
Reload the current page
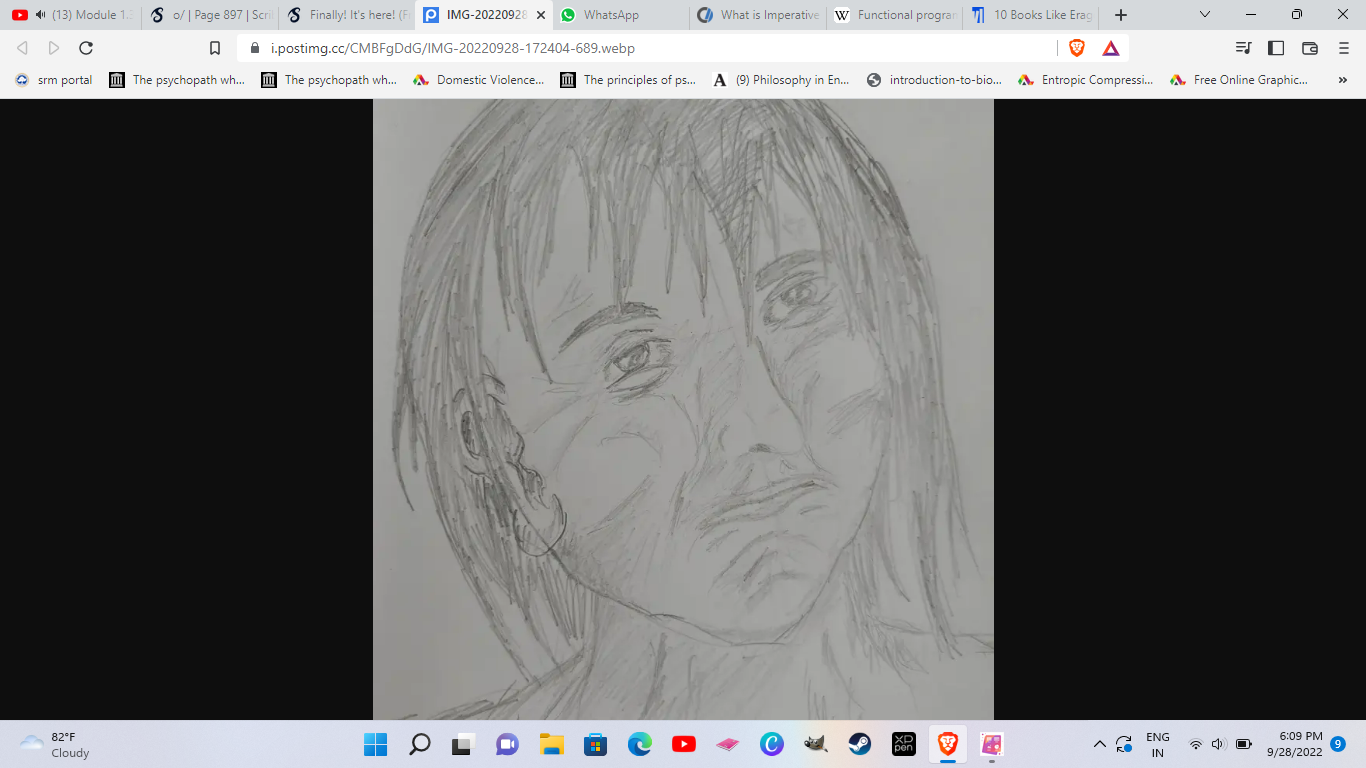tap(86, 48)
